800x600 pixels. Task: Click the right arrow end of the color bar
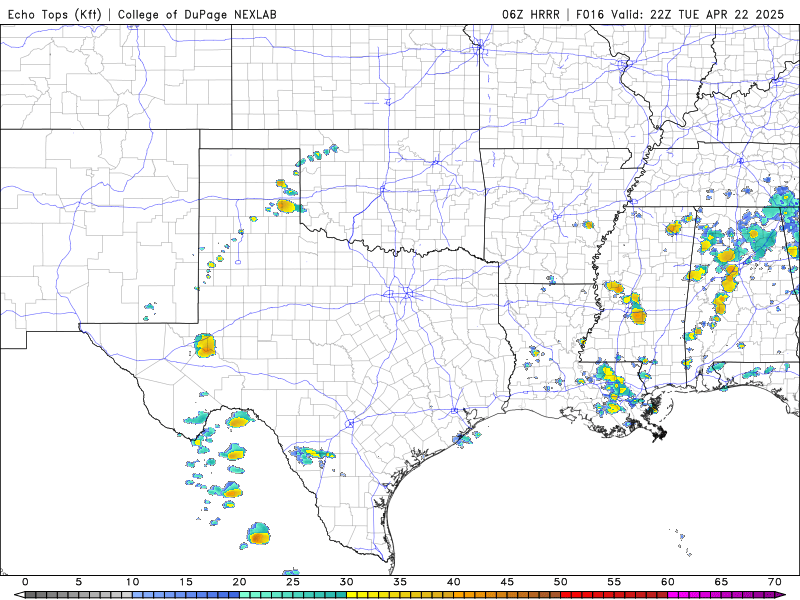pyautogui.click(x=781, y=595)
